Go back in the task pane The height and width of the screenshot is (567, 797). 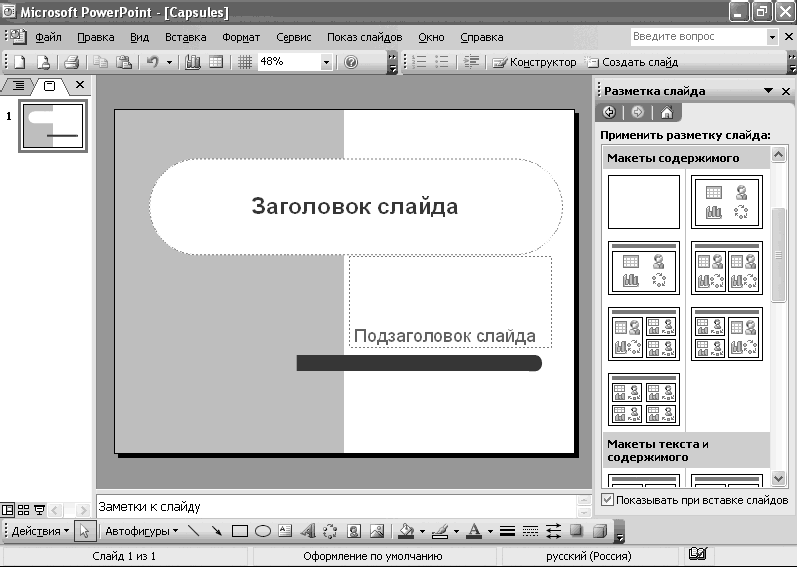[x=609, y=112]
